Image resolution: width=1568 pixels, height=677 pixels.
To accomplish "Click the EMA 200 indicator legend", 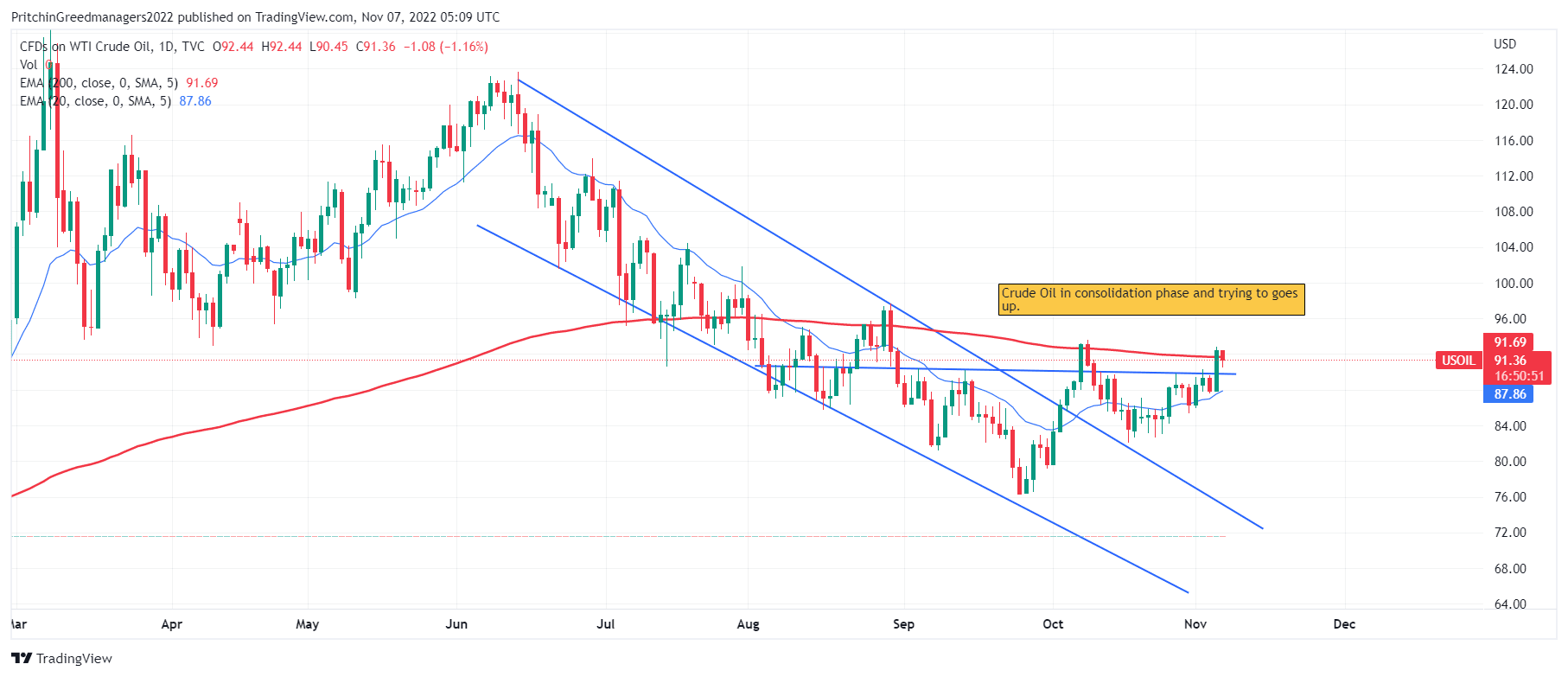I will (x=99, y=83).
